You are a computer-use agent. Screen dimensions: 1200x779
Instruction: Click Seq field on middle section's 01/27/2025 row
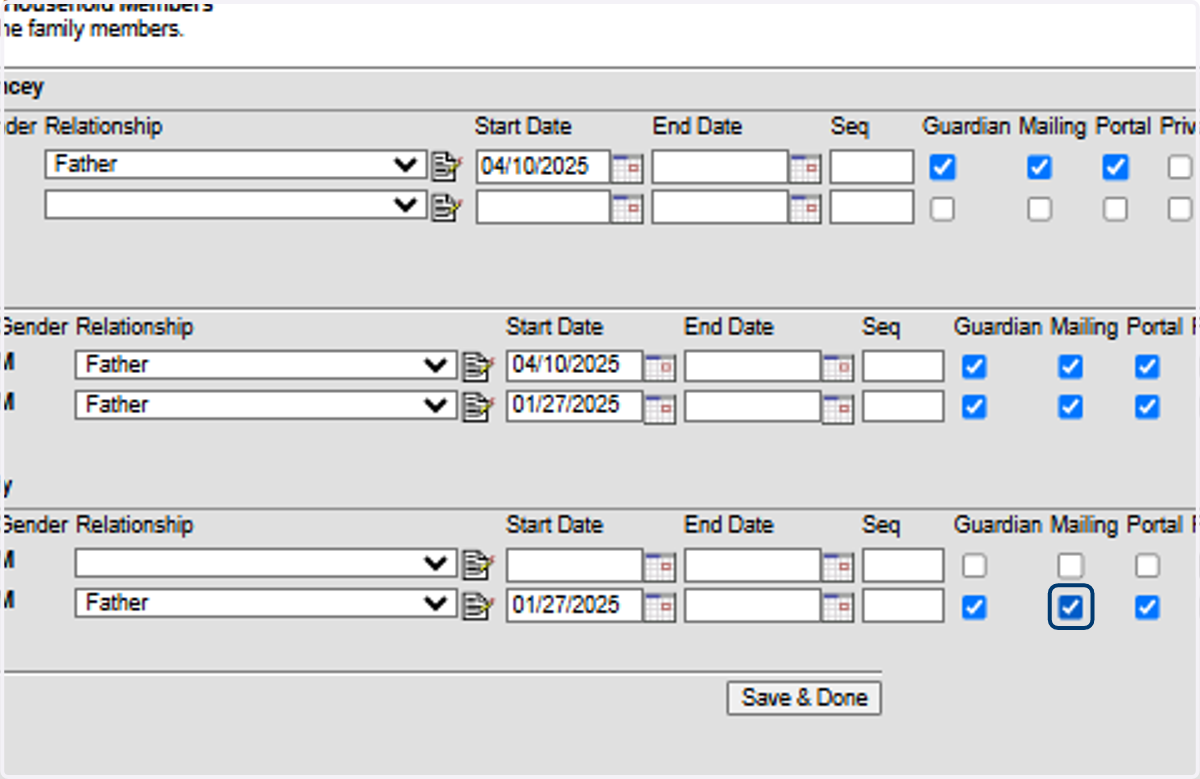click(903, 405)
